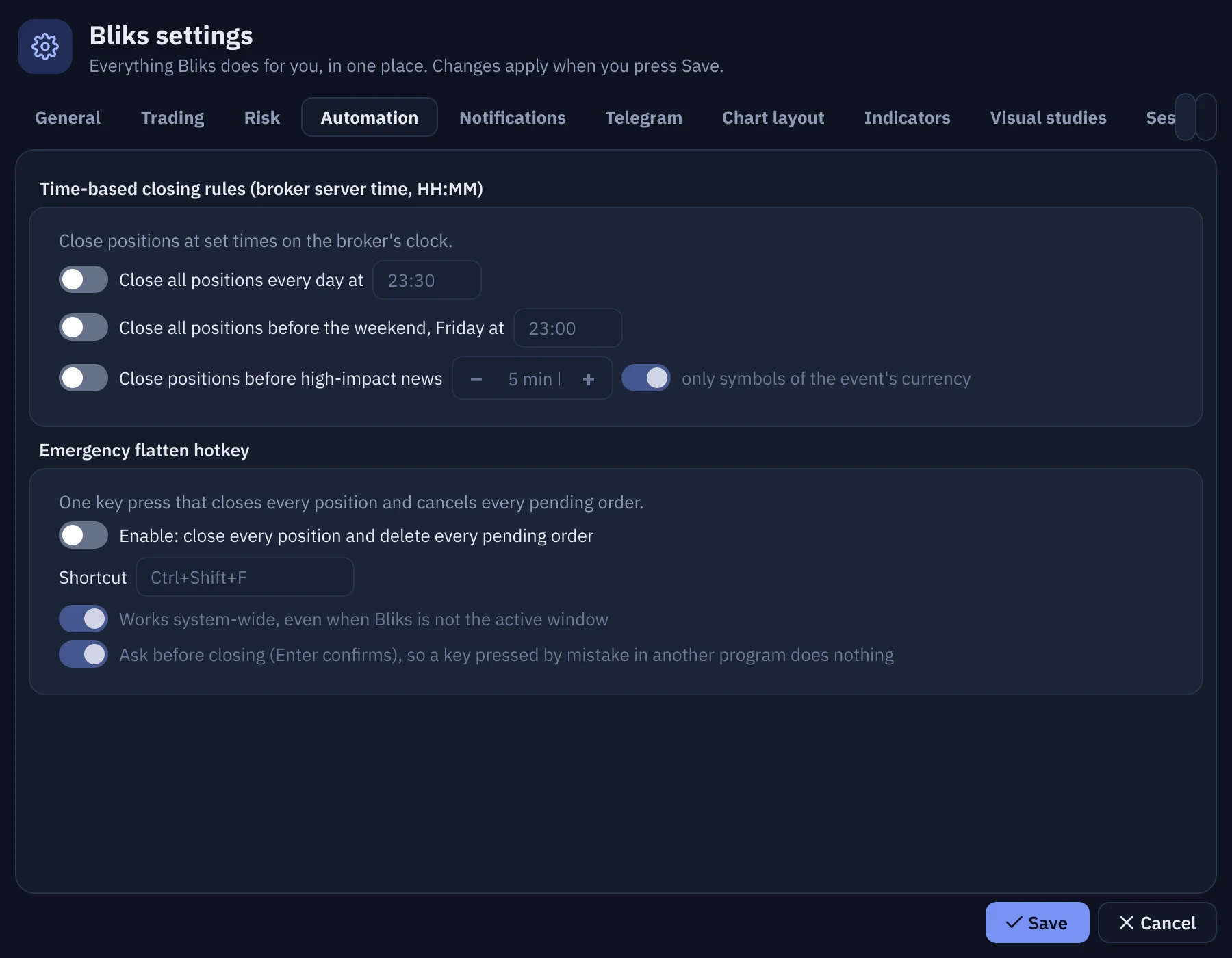Click the Time-based closing rules heading

(261, 189)
